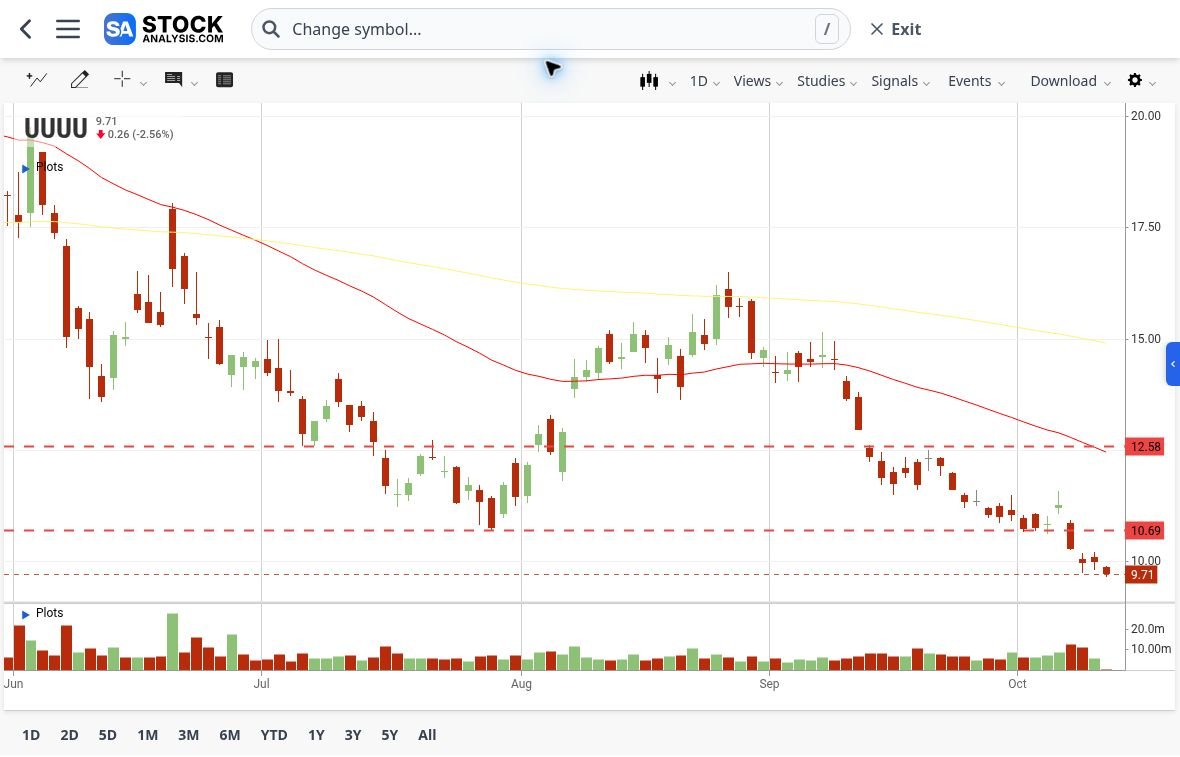Screen dimensions: 1180x757
Task: Click the UUUU ticker symbol
Action: click(56, 128)
